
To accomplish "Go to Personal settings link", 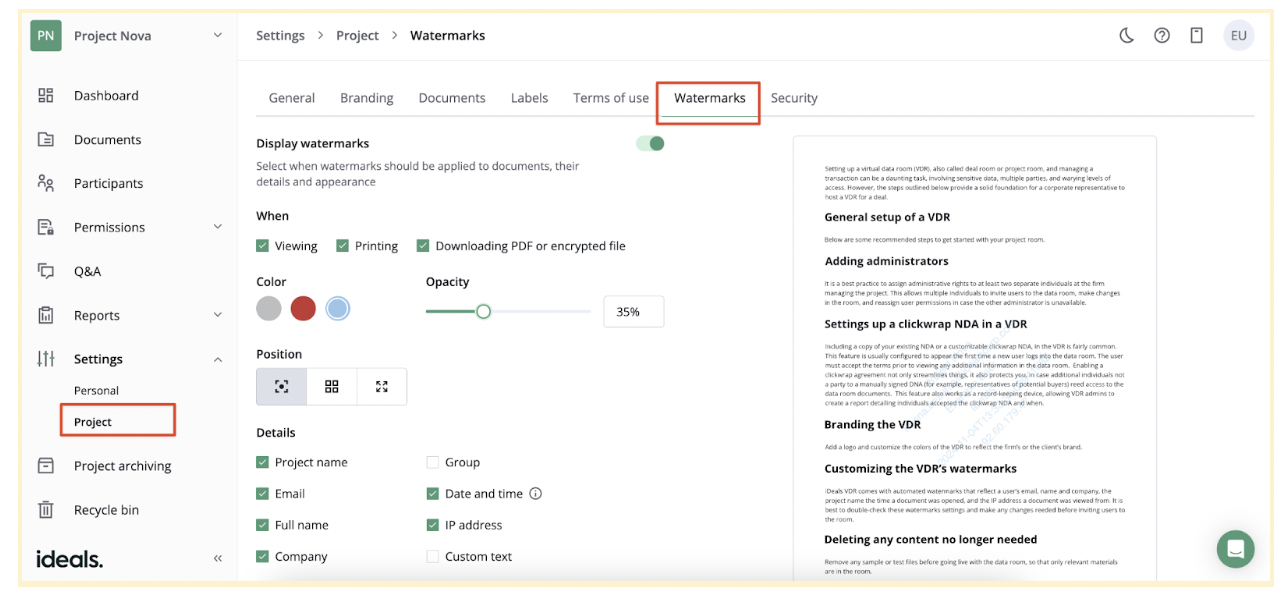I will (96, 391).
